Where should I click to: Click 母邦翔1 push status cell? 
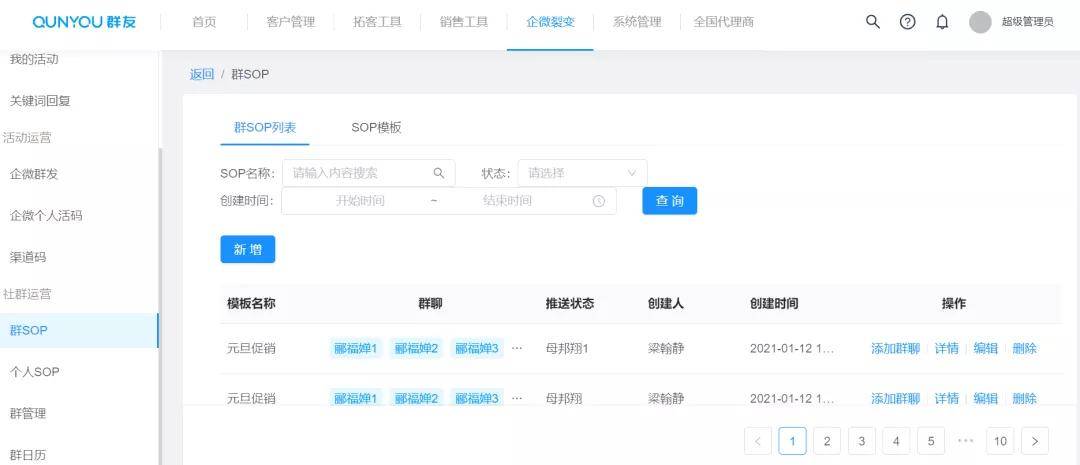[x=567, y=348]
